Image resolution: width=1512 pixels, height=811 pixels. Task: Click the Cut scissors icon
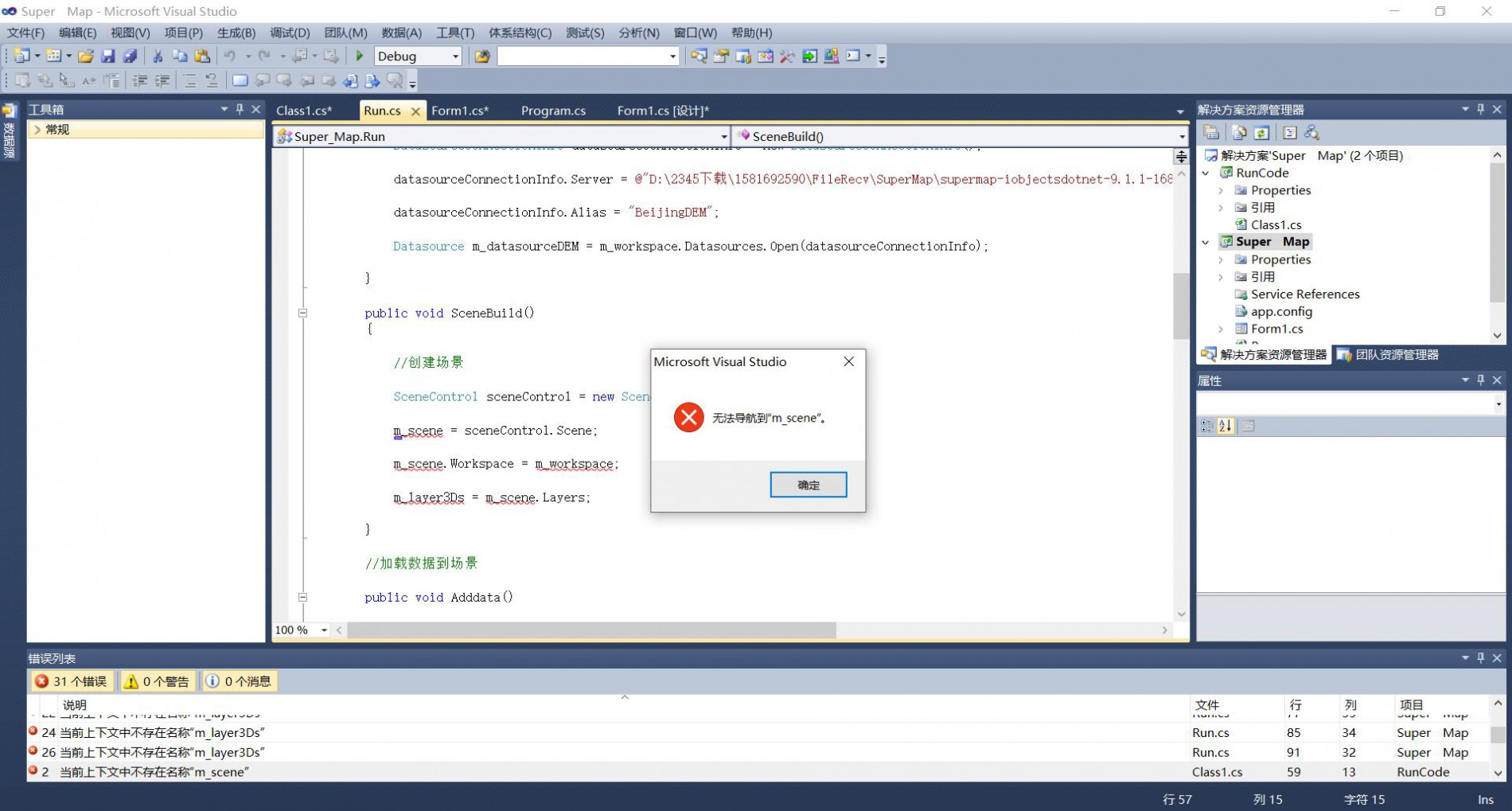(x=158, y=56)
